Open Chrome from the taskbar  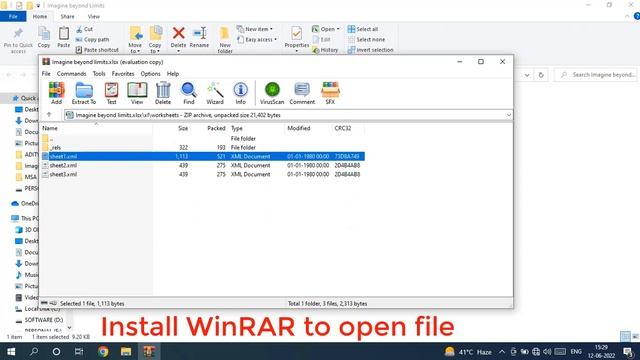pos(103,351)
